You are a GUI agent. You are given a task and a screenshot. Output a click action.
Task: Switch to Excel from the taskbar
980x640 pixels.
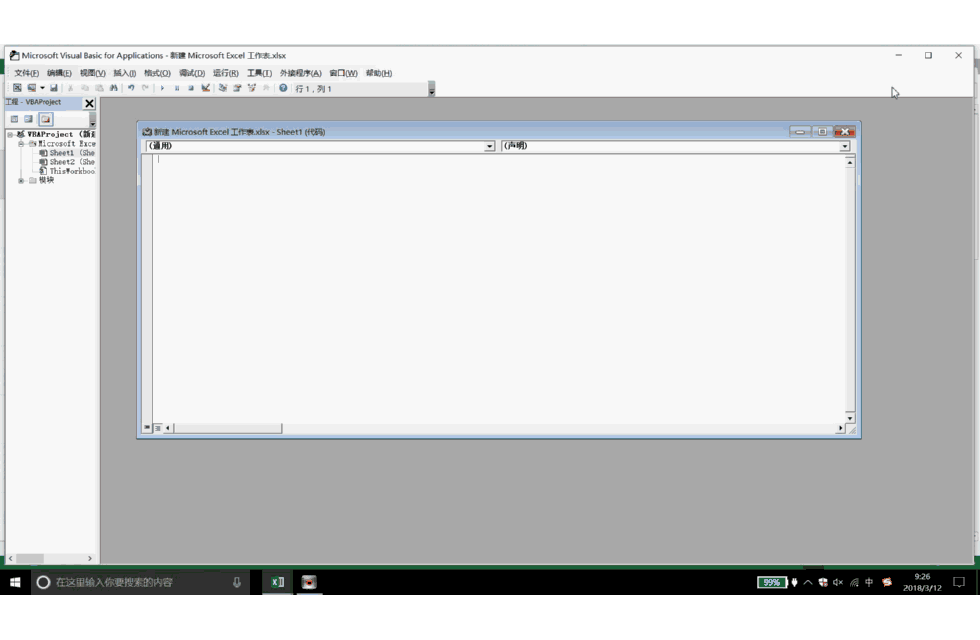278,582
